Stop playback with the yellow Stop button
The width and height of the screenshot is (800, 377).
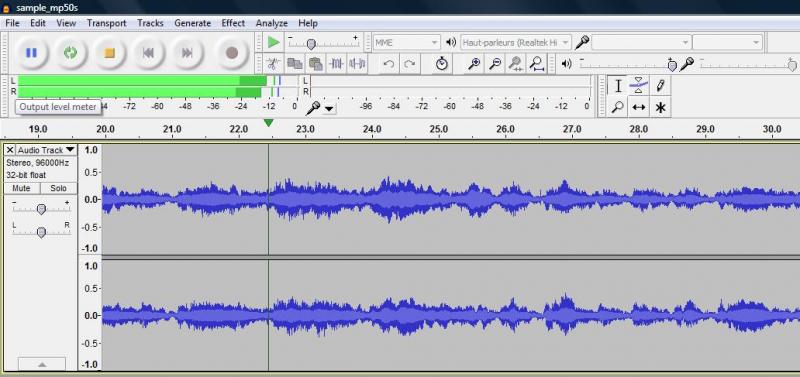pyautogui.click(x=109, y=53)
